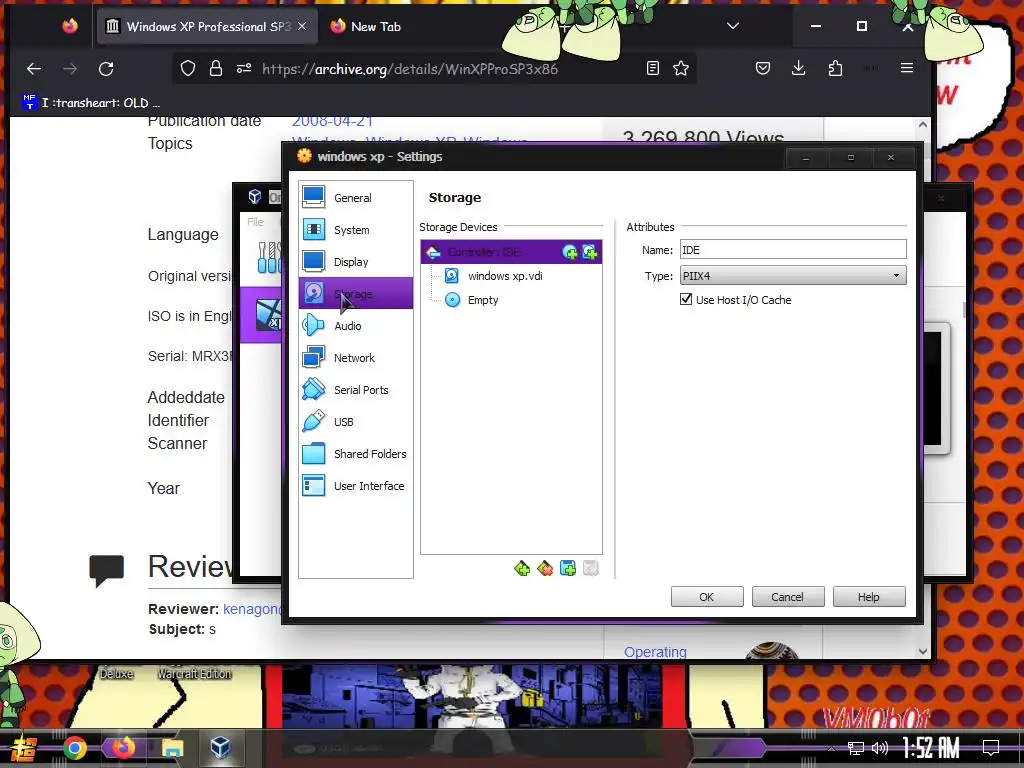The height and width of the screenshot is (768, 1024).
Task: Open the USB settings category
Action: 355,421
